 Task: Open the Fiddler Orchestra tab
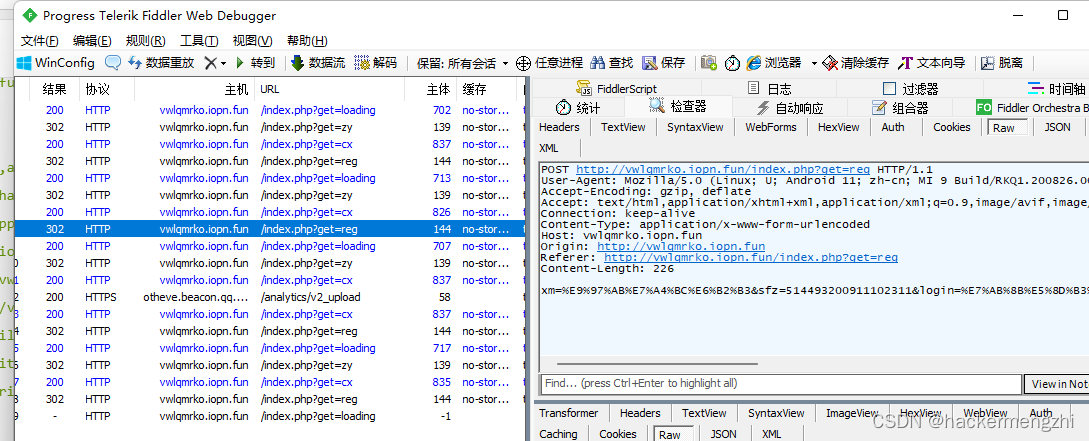[x=1032, y=108]
